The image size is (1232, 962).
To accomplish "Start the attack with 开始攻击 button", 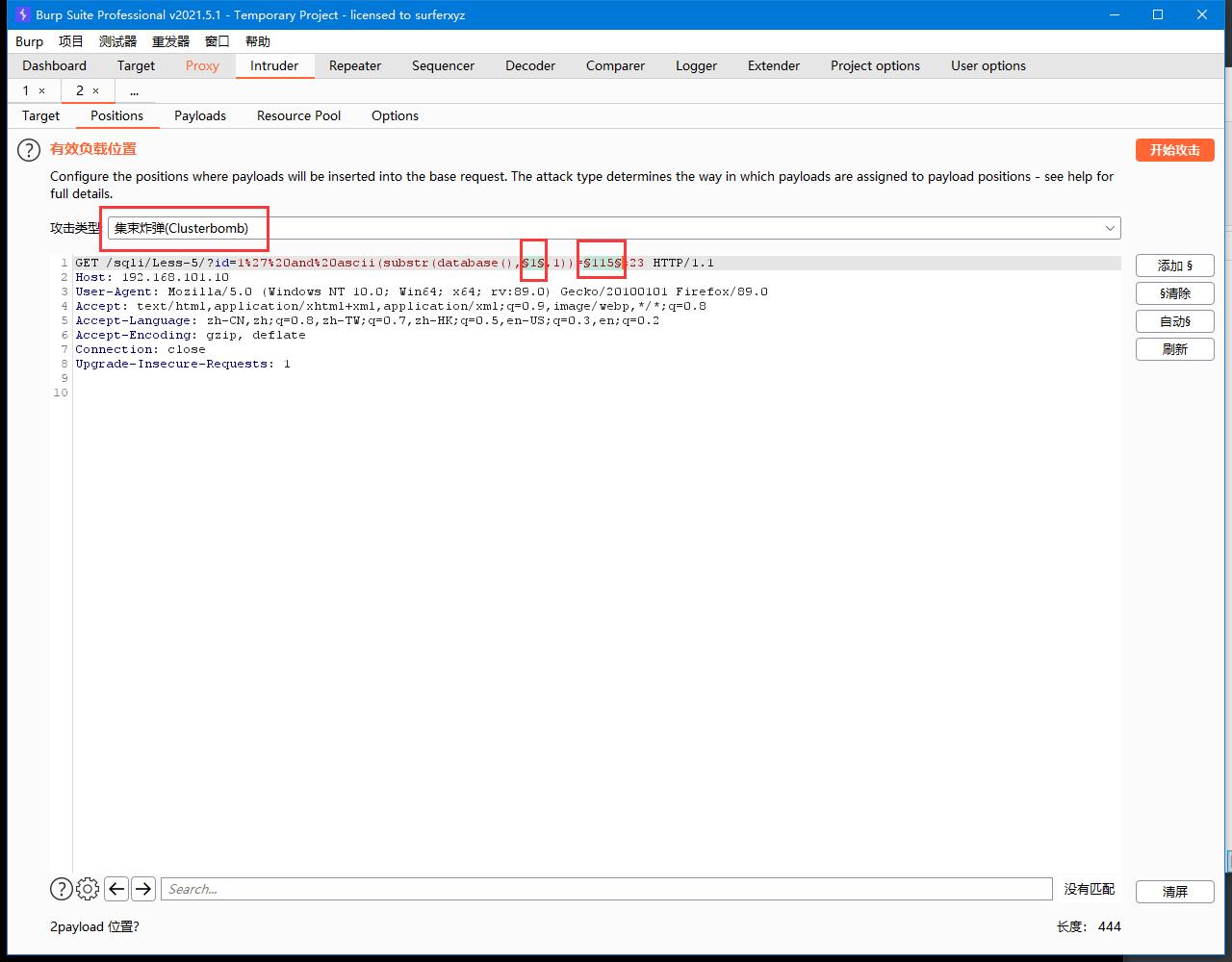I will 1175,150.
